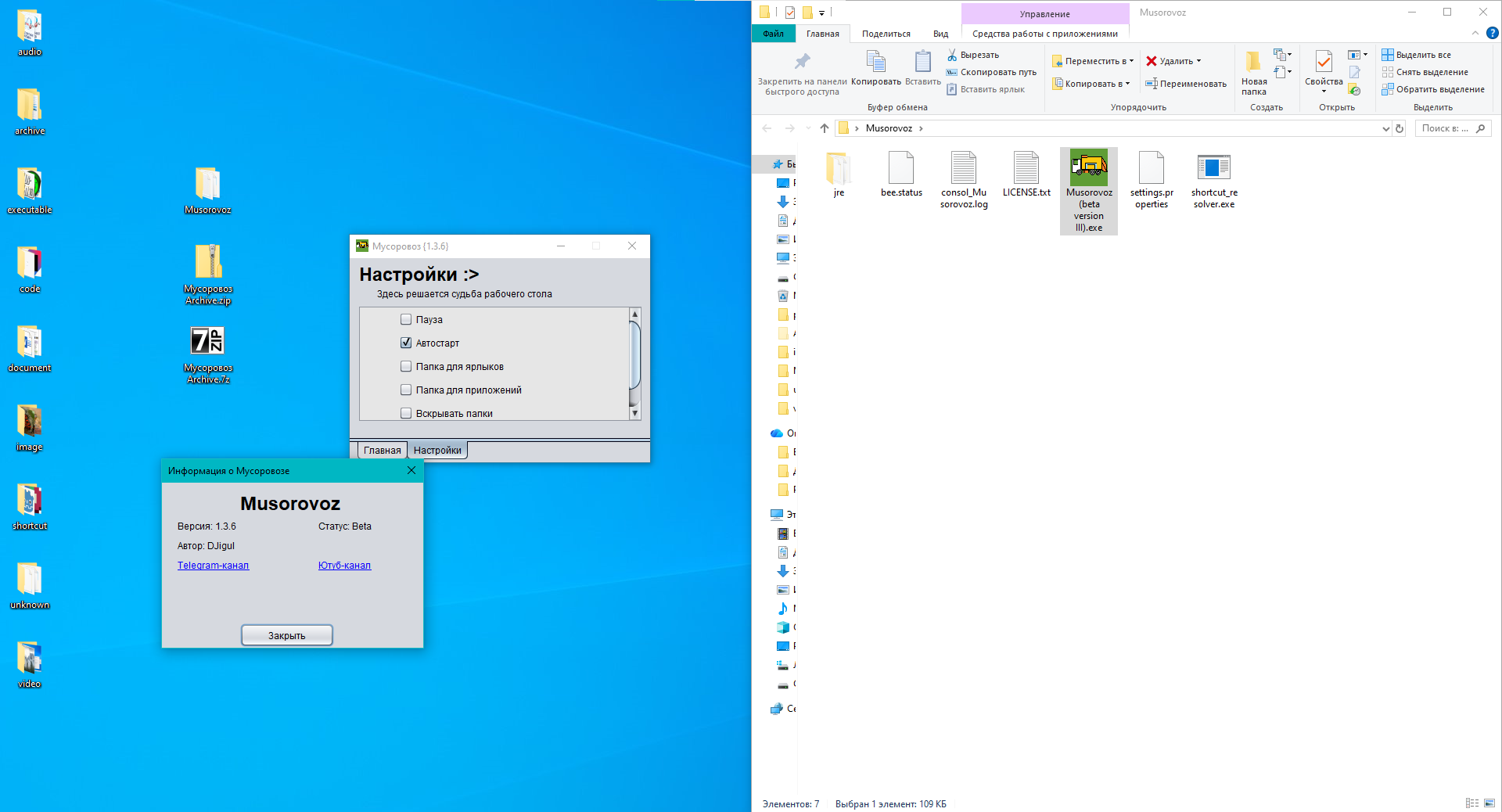Go up one folder level in Explorer
The width and height of the screenshot is (1502, 812).
click(825, 128)
